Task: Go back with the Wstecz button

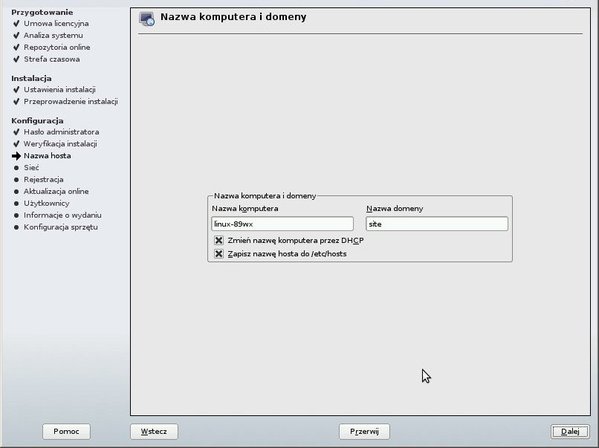Action: (154, 432)
